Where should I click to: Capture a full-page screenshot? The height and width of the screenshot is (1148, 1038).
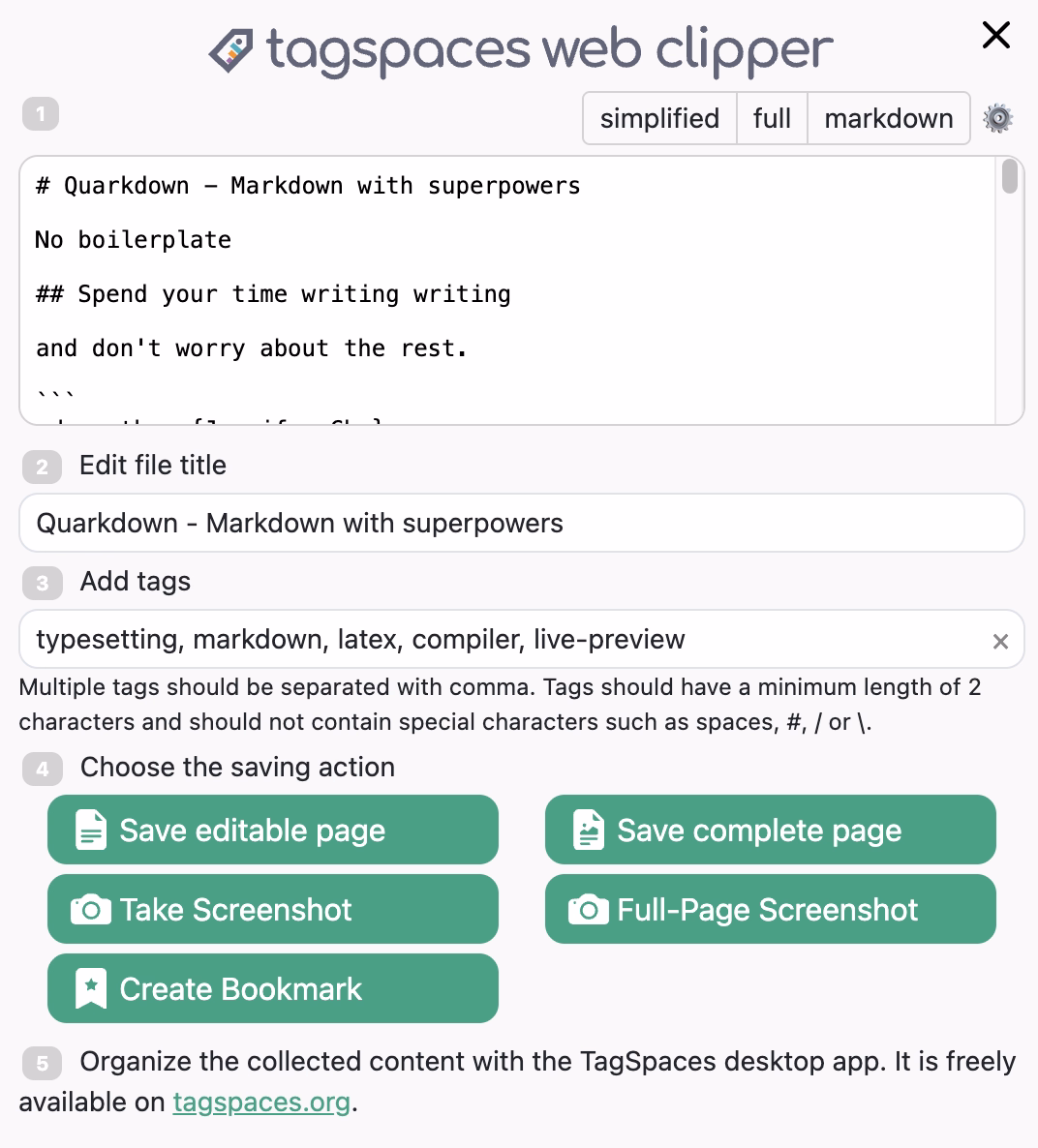click(x=770, y=909)
